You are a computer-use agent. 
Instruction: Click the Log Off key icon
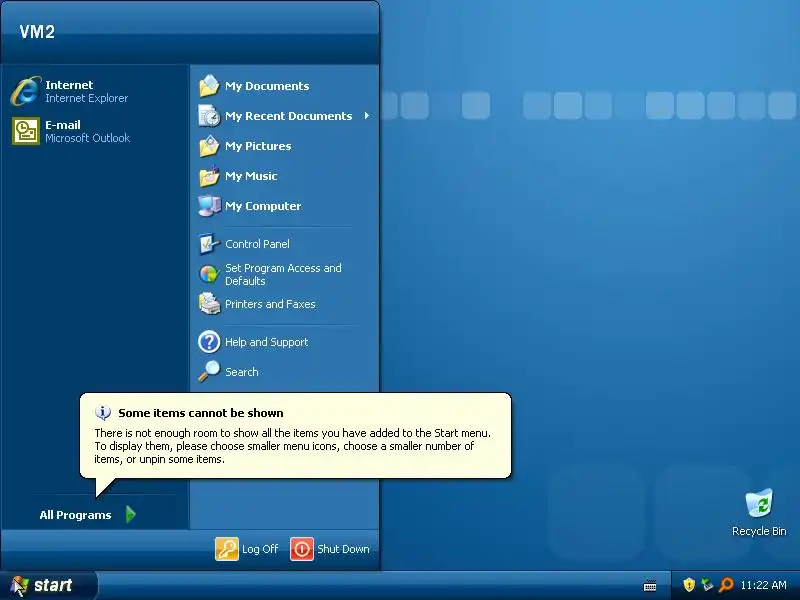click(x=227, y=549)
